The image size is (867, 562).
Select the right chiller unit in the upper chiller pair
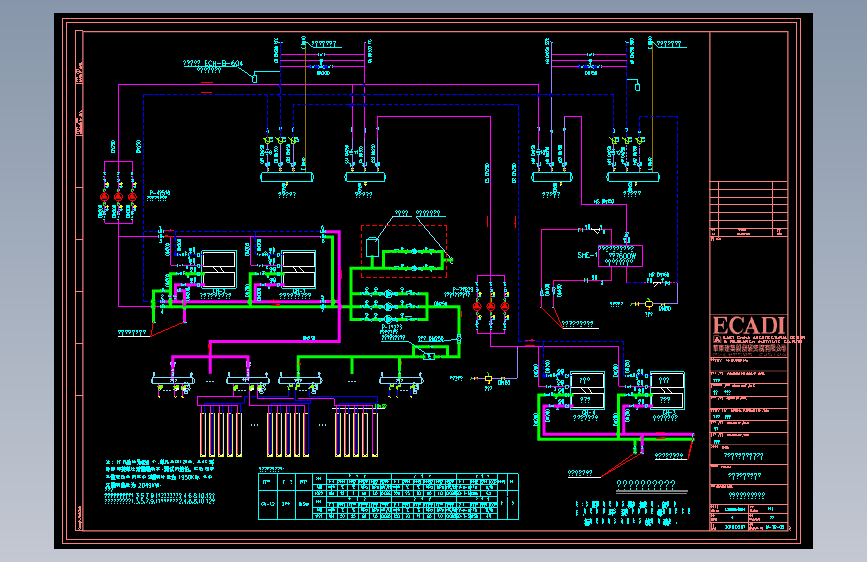(299, 269)
